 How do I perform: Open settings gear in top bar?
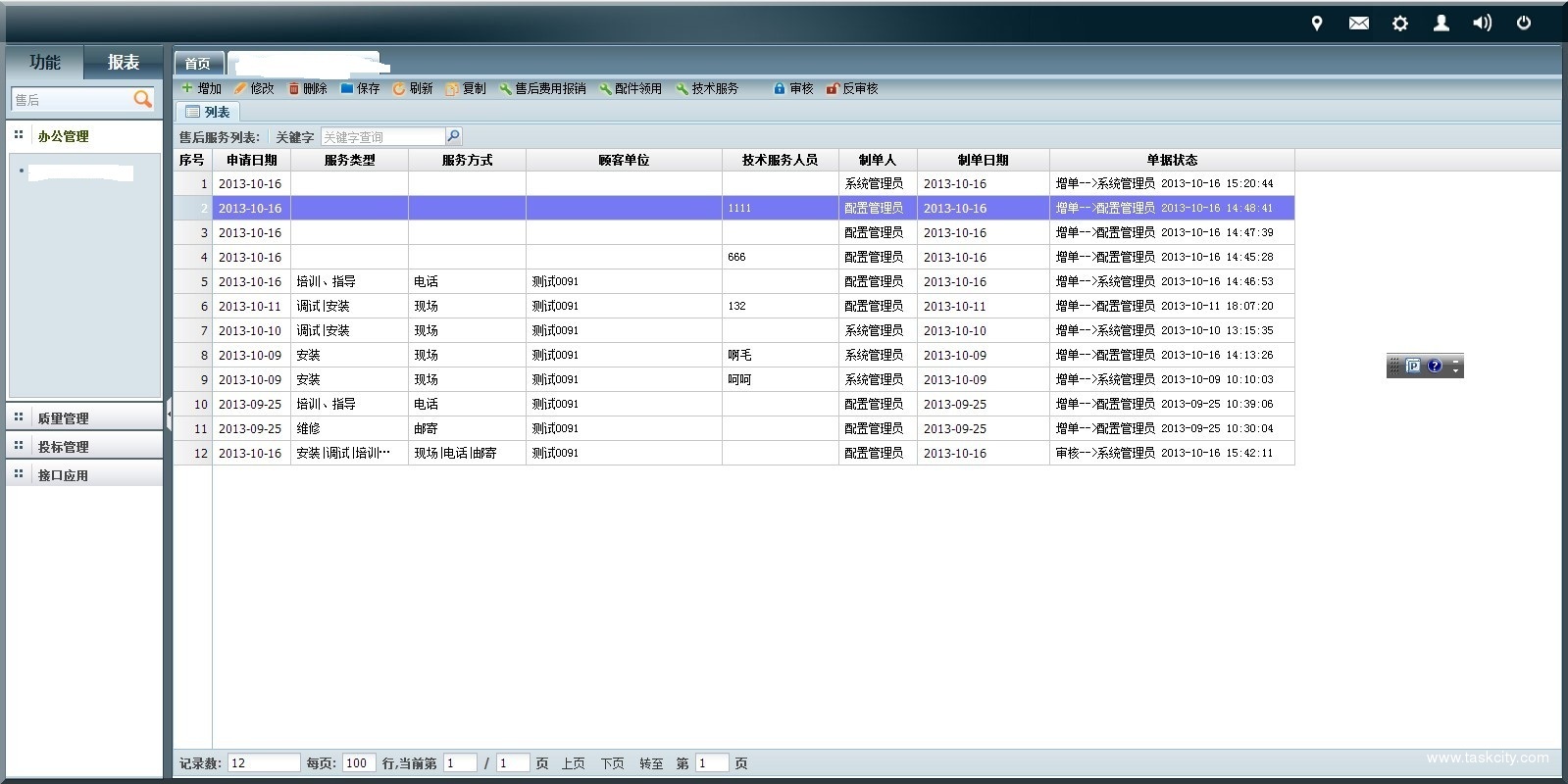(x=1399, y=23)
